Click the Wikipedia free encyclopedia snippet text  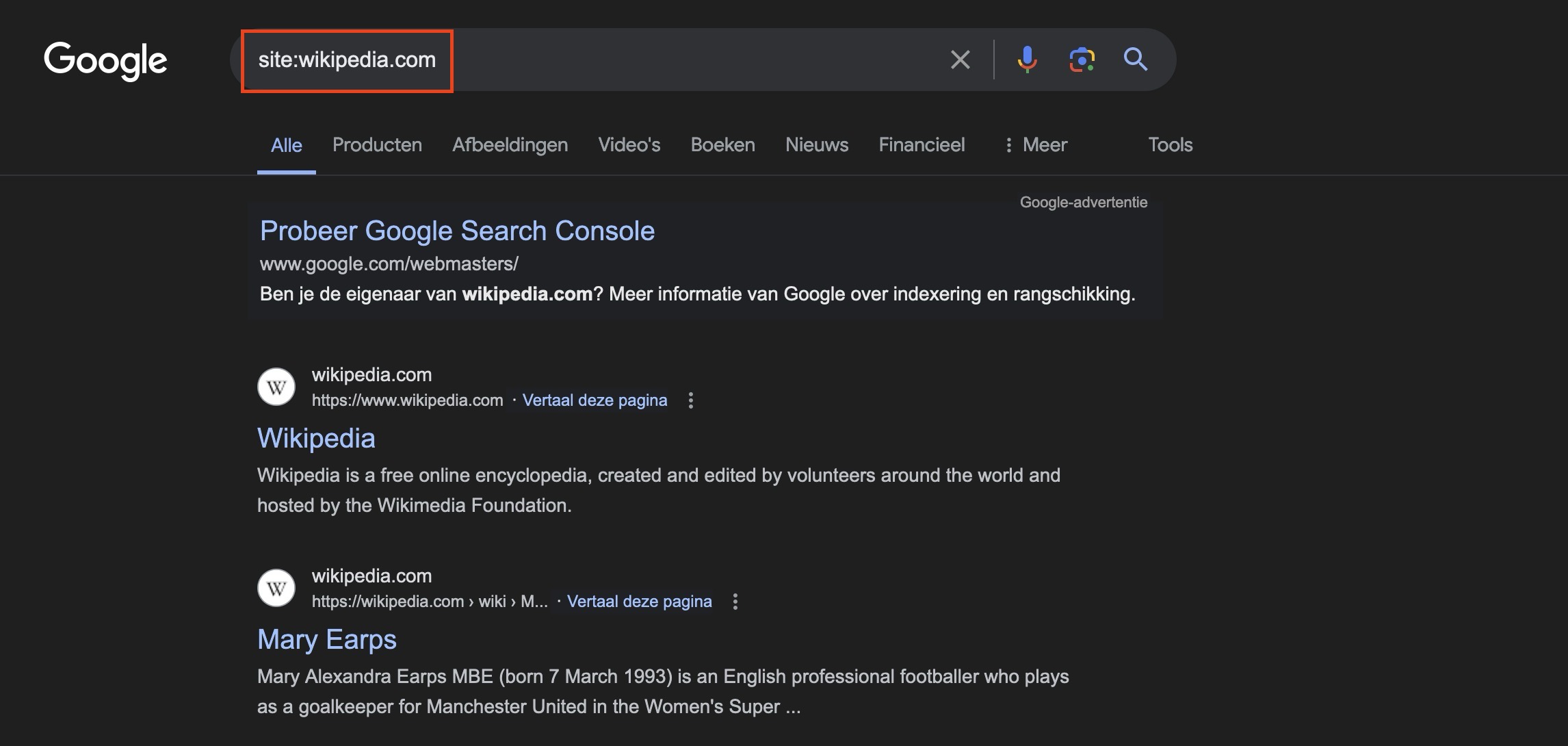[659, 490]
